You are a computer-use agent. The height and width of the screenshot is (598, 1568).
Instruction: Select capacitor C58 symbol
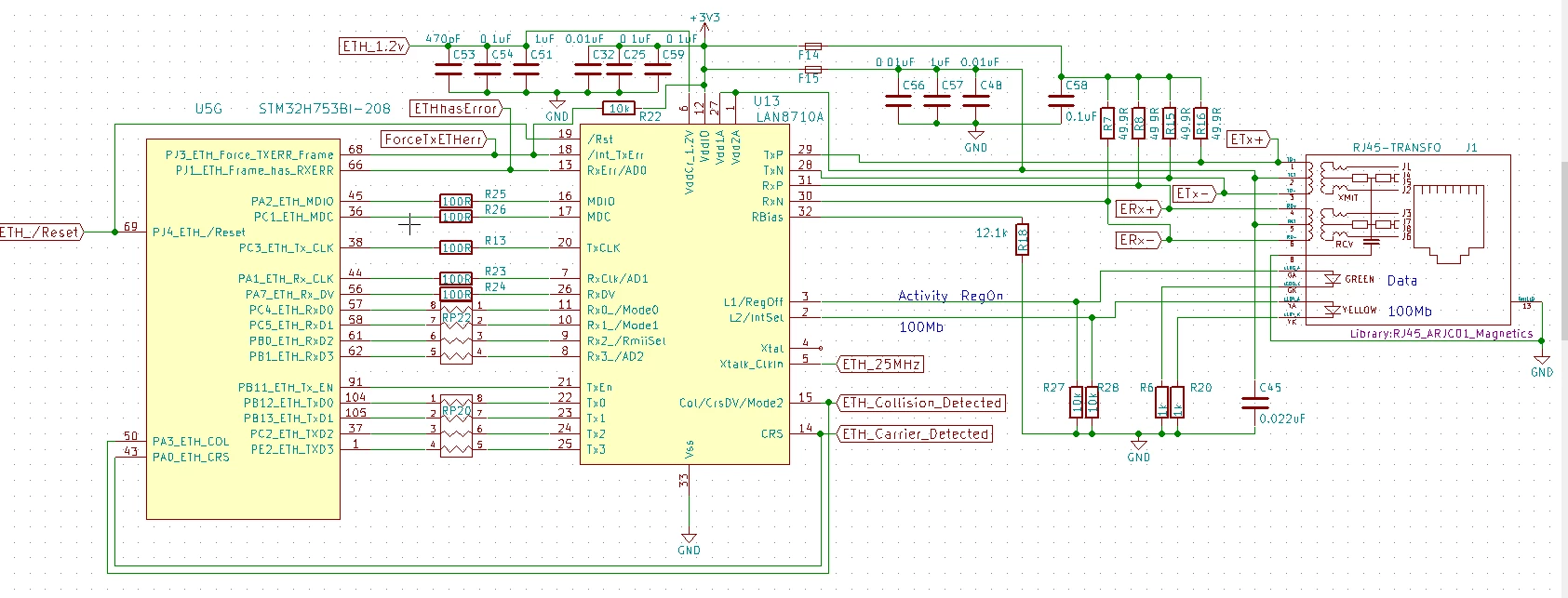(x=1061, y=100)
